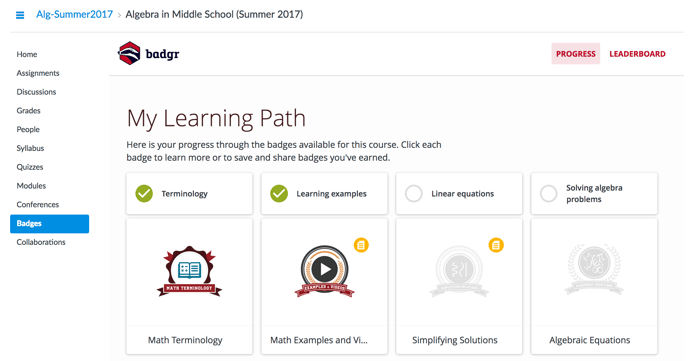Select the grayed Simplifying Solutions badge
This screenshot has width=688, height=361.
[459, 271]
